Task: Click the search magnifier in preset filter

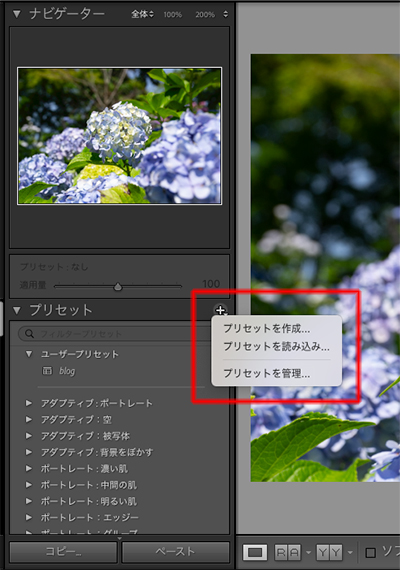Action: (x=29, y=334)
